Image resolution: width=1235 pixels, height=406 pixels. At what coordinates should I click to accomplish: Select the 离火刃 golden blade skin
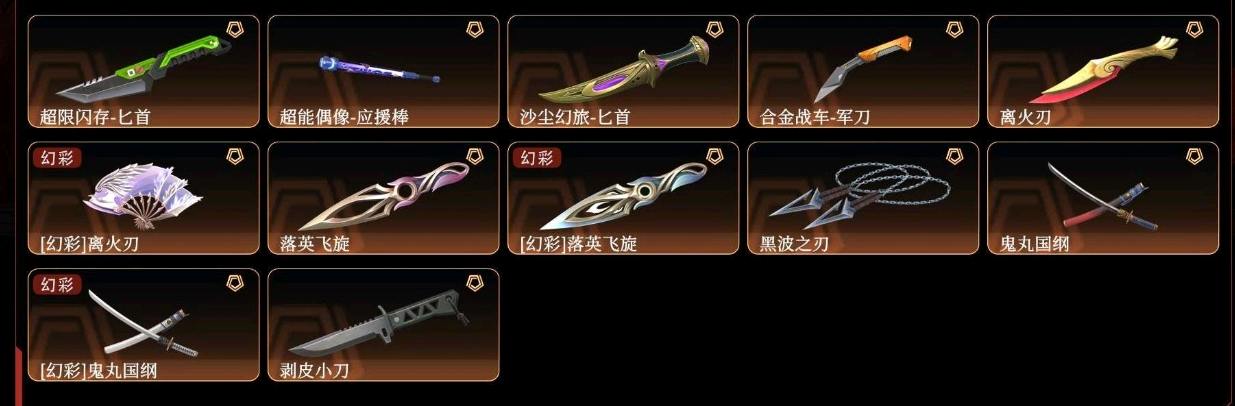click(x=1103, y=71)
